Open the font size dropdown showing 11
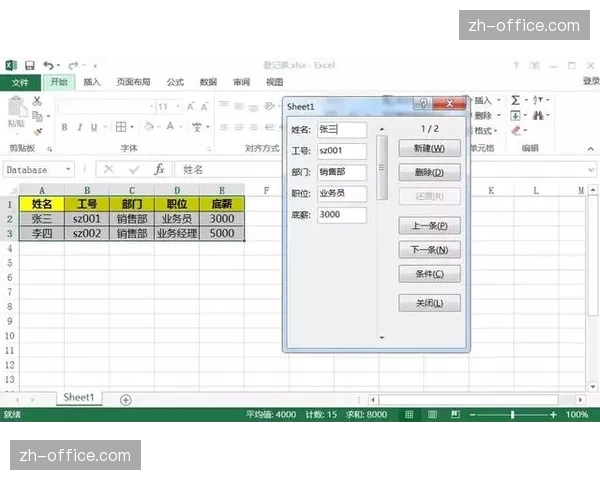The image size is (600, 480). tap(178, 106)
